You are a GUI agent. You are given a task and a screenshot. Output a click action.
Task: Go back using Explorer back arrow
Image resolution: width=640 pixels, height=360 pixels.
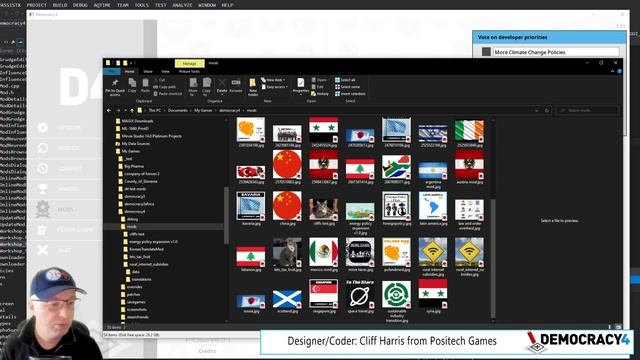[109, 111]
